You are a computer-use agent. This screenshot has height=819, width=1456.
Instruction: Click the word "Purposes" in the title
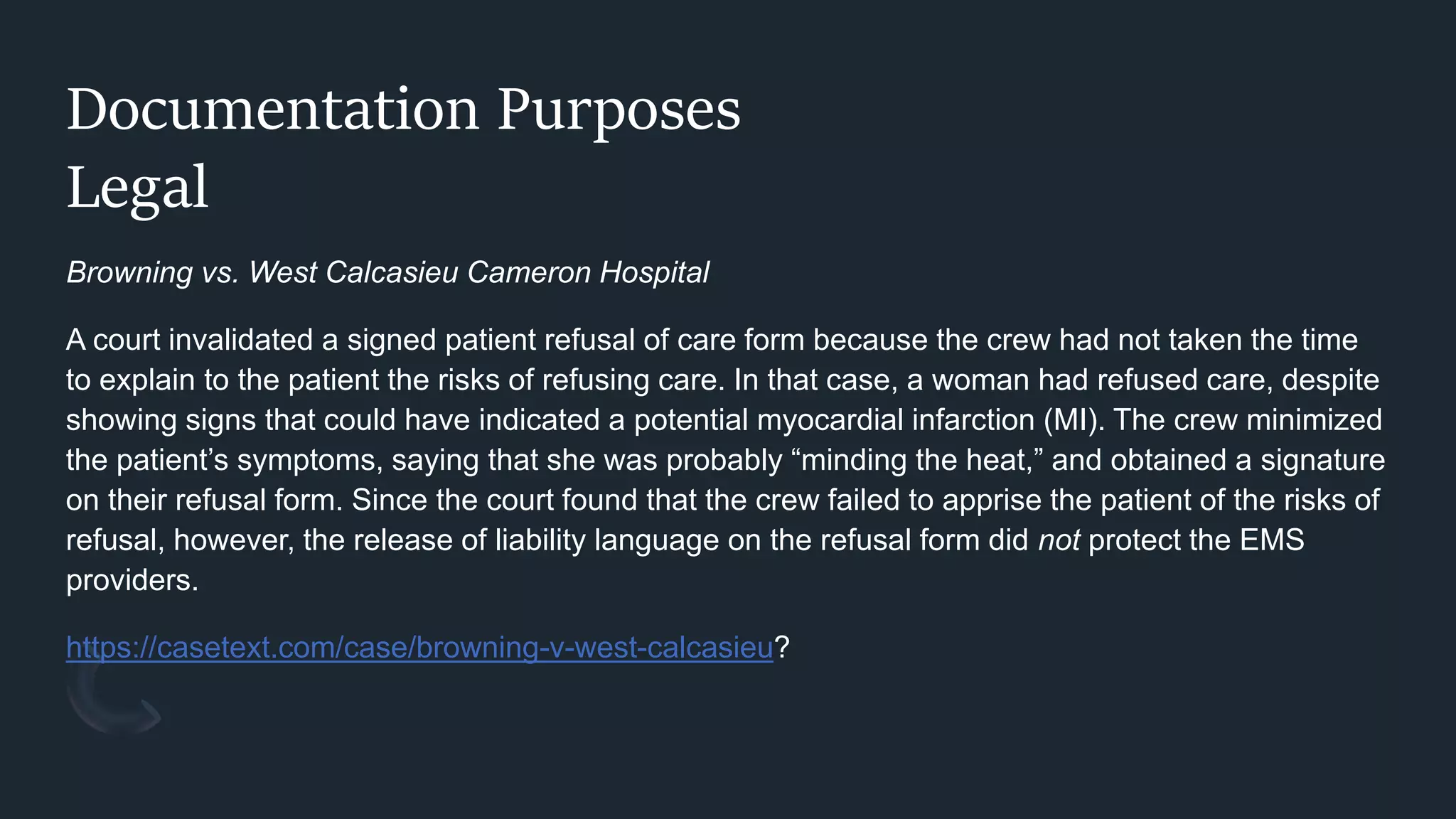click(x=619, y=112)
